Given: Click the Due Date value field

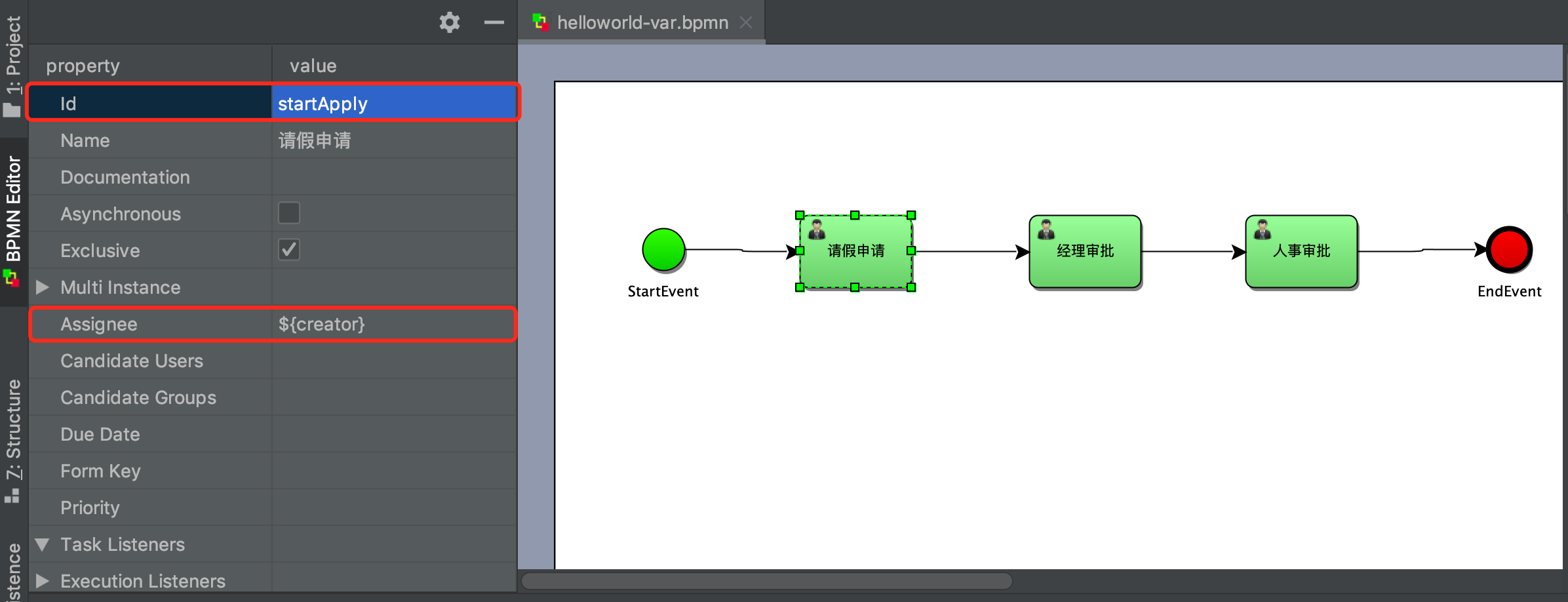Looking at the screenshot, I should pos(395,434).
